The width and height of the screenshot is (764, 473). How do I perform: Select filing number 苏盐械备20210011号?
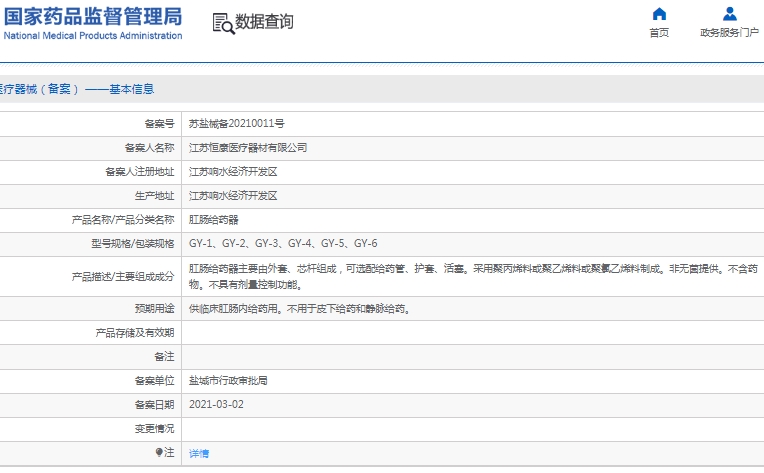(x=237, y=124)
